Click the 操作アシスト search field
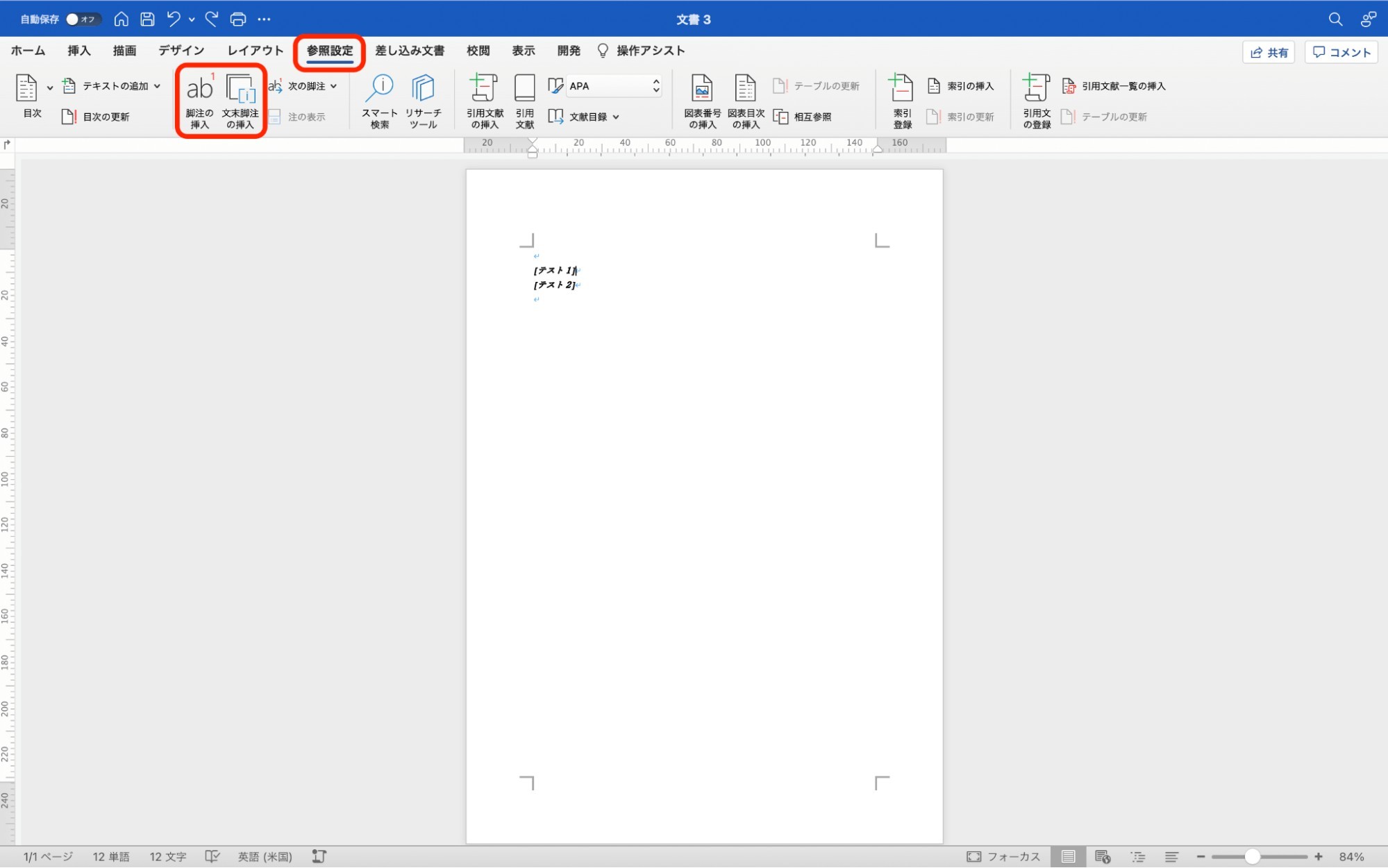 642,51
